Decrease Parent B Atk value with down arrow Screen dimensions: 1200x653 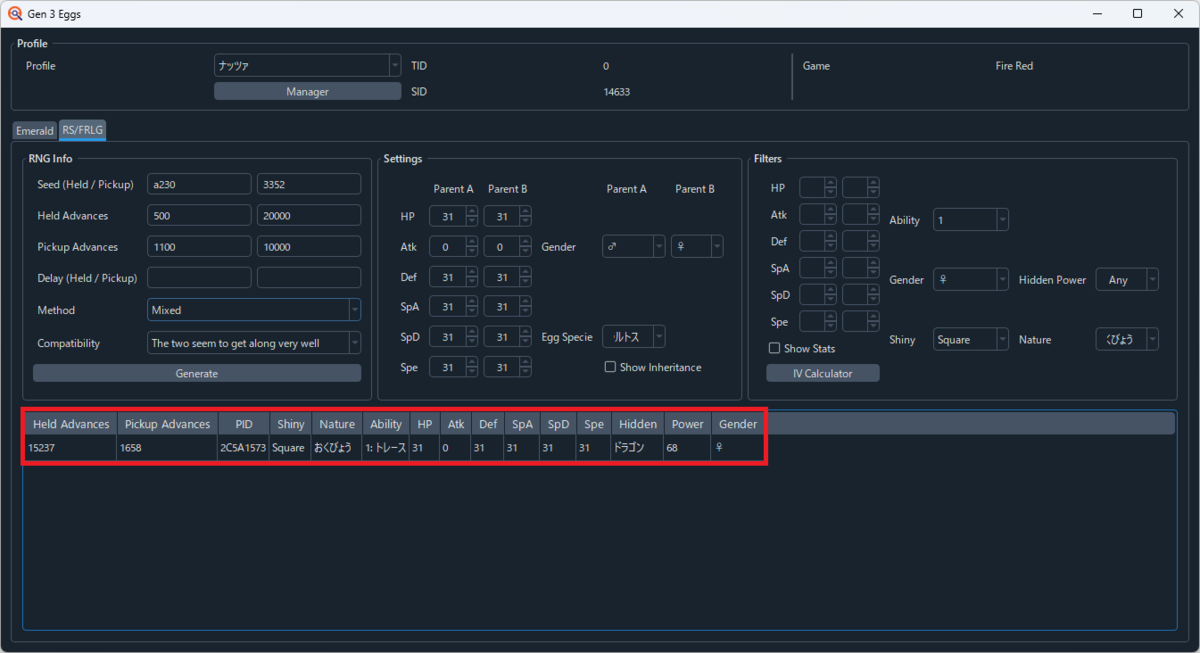(526, 251)
